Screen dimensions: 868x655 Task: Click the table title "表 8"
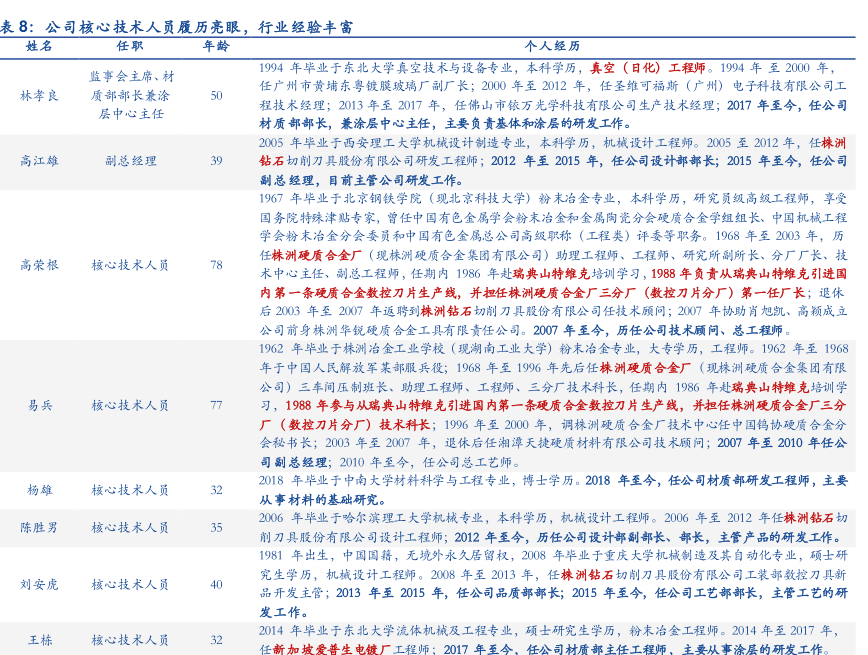coord(17,26)
